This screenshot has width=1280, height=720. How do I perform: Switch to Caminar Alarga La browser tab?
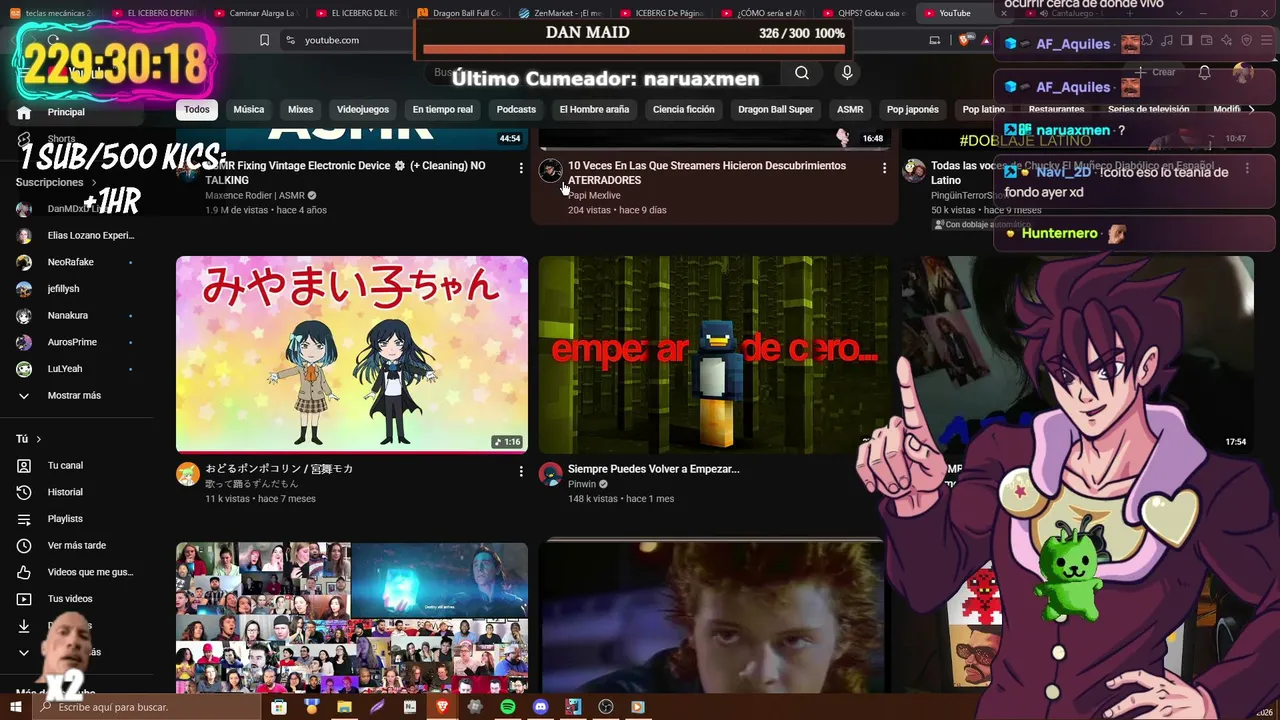coord(257,13)
